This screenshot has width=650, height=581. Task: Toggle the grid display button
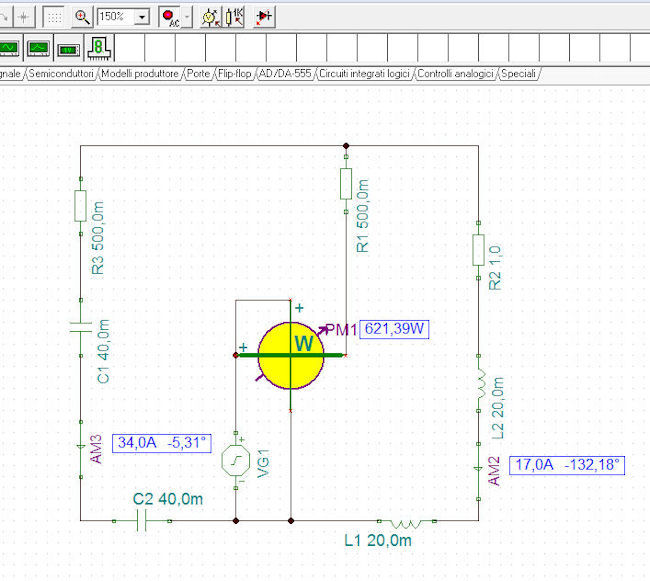(x=55, y=17)
